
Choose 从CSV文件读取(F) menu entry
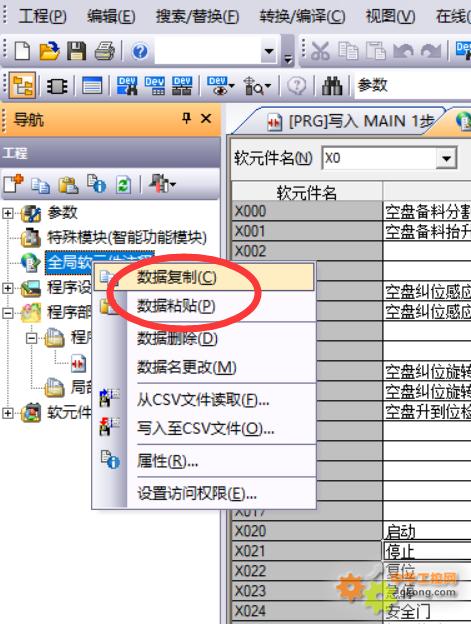click(x=203, y=400)
